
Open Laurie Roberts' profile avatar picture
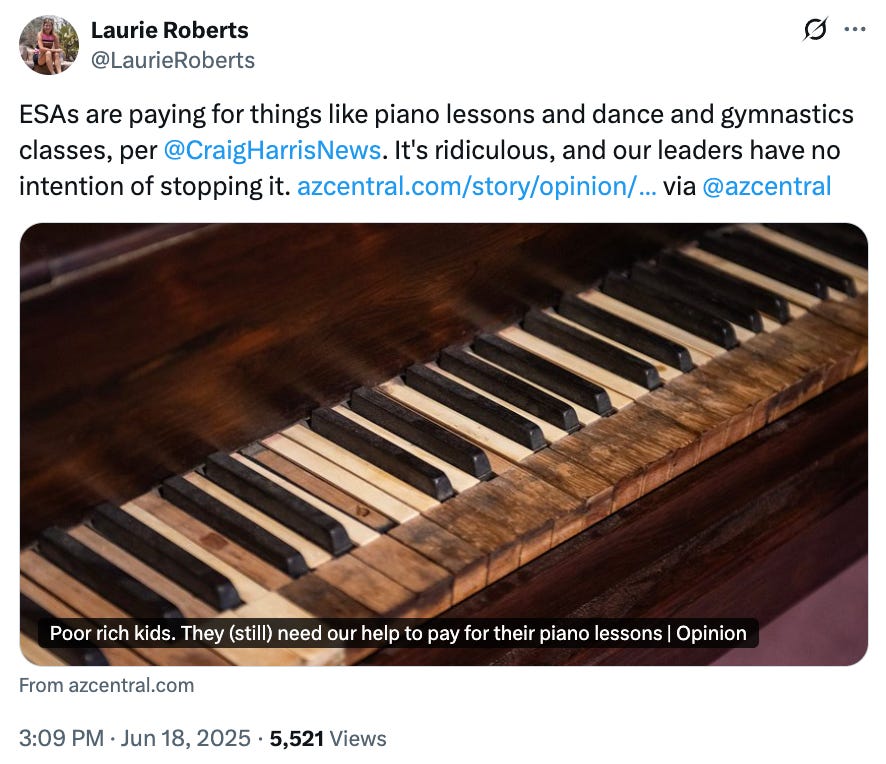49,45
